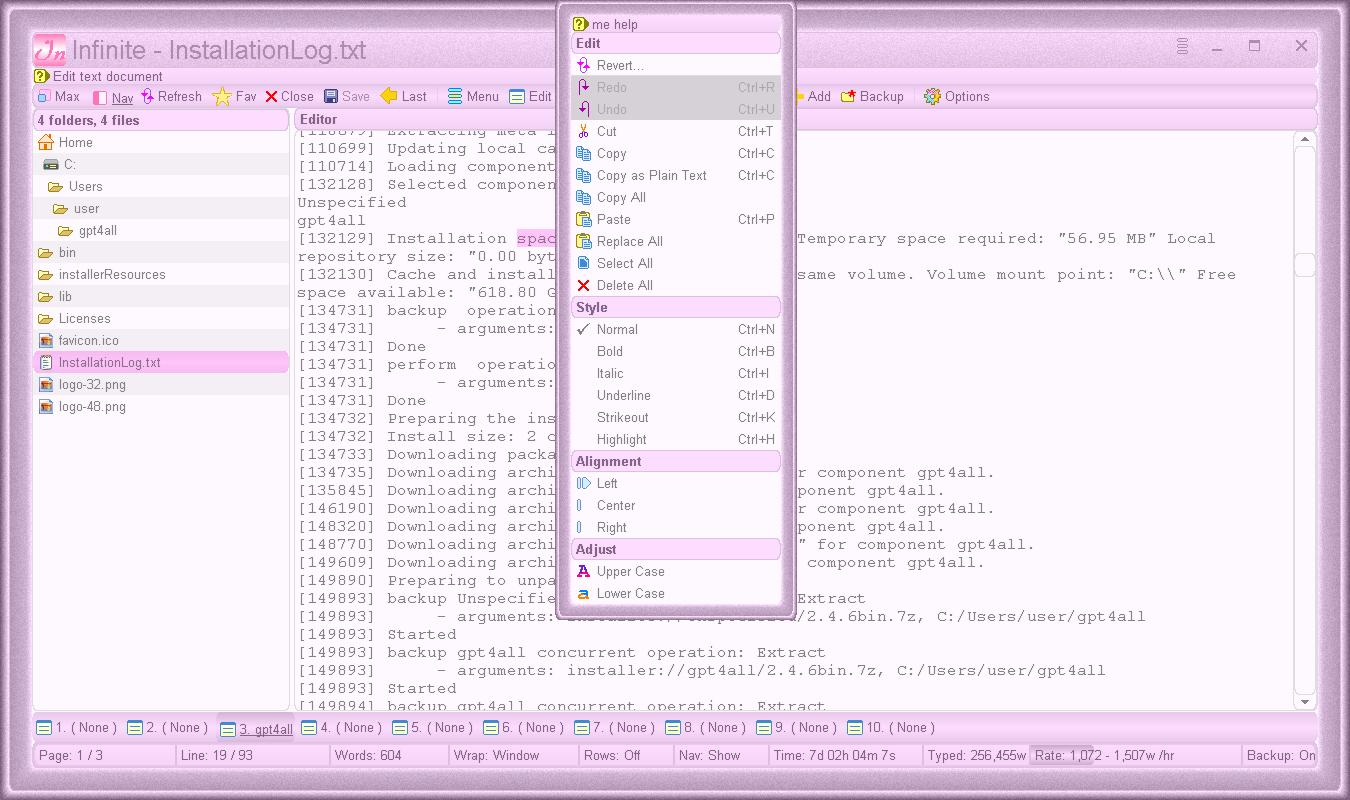Expand the bin folder

point(161,252)
